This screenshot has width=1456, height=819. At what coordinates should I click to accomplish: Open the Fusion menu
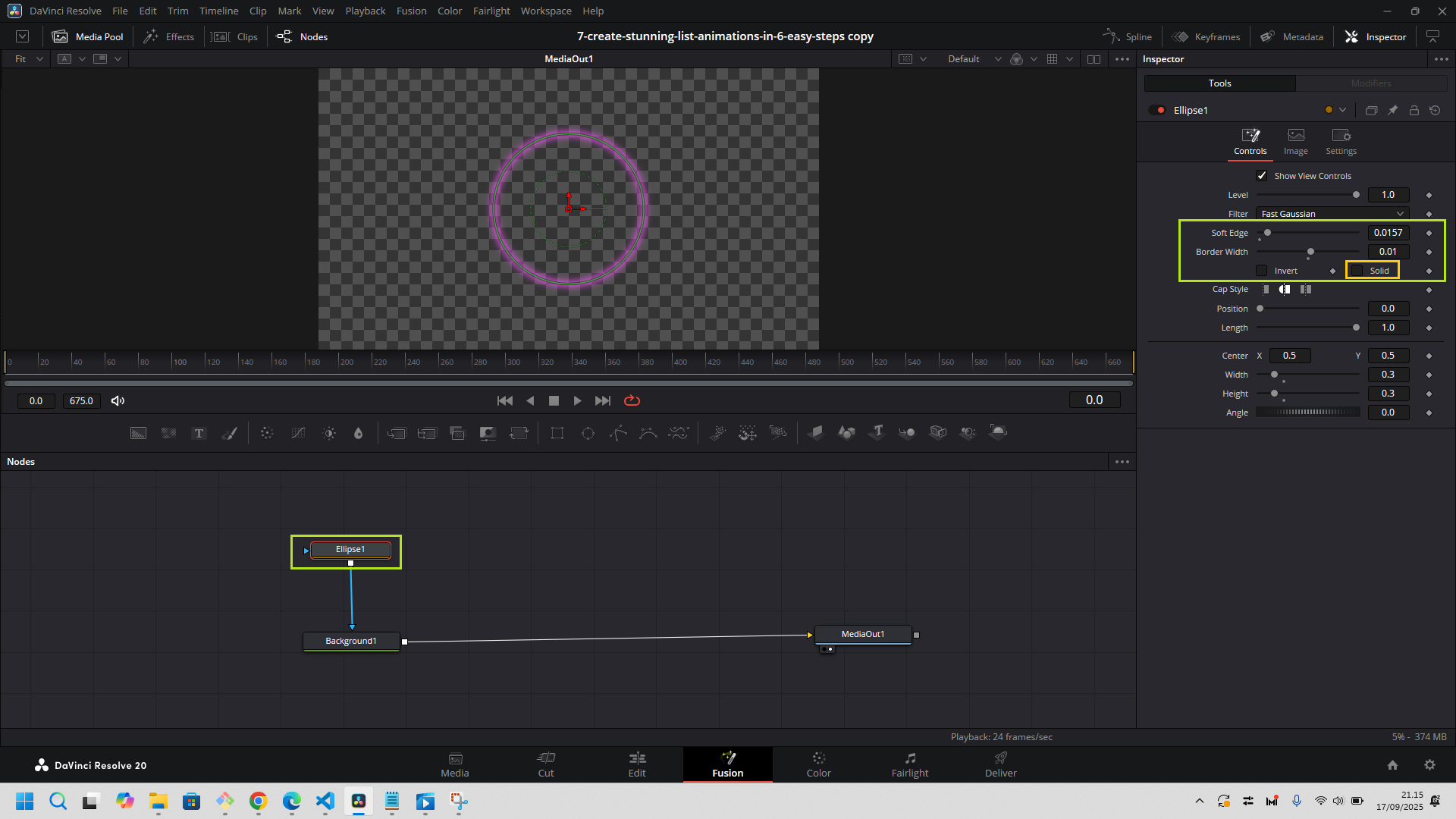(x=411, y=11)
